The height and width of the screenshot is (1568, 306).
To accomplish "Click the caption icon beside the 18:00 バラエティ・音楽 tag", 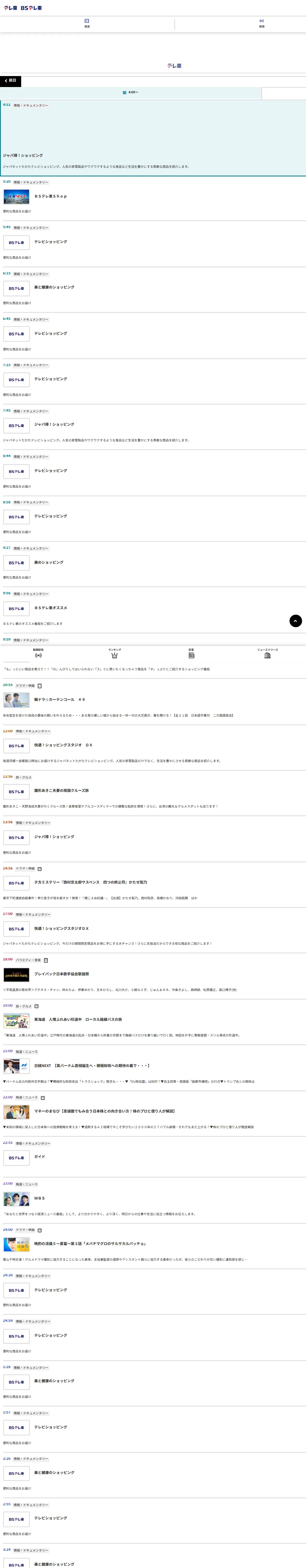I will pos(46,960).
